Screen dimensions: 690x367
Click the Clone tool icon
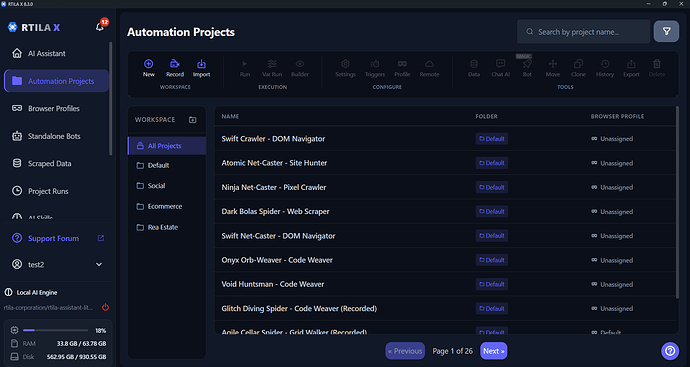click(x=578, y=64)
